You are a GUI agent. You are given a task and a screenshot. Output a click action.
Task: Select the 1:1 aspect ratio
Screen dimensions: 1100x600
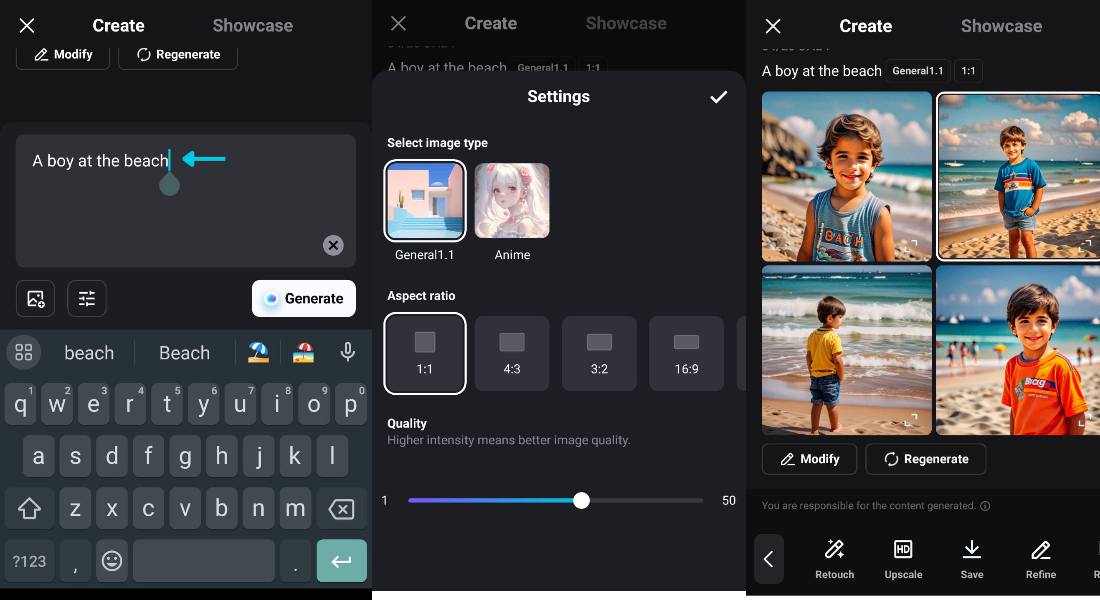pos(424,353)
